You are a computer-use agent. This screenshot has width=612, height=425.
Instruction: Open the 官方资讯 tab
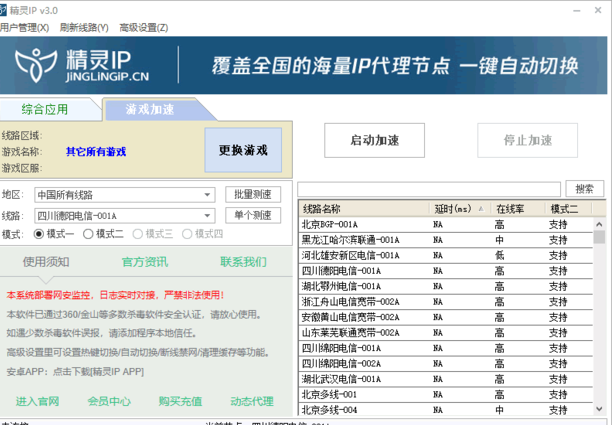[x=145, y=262]
